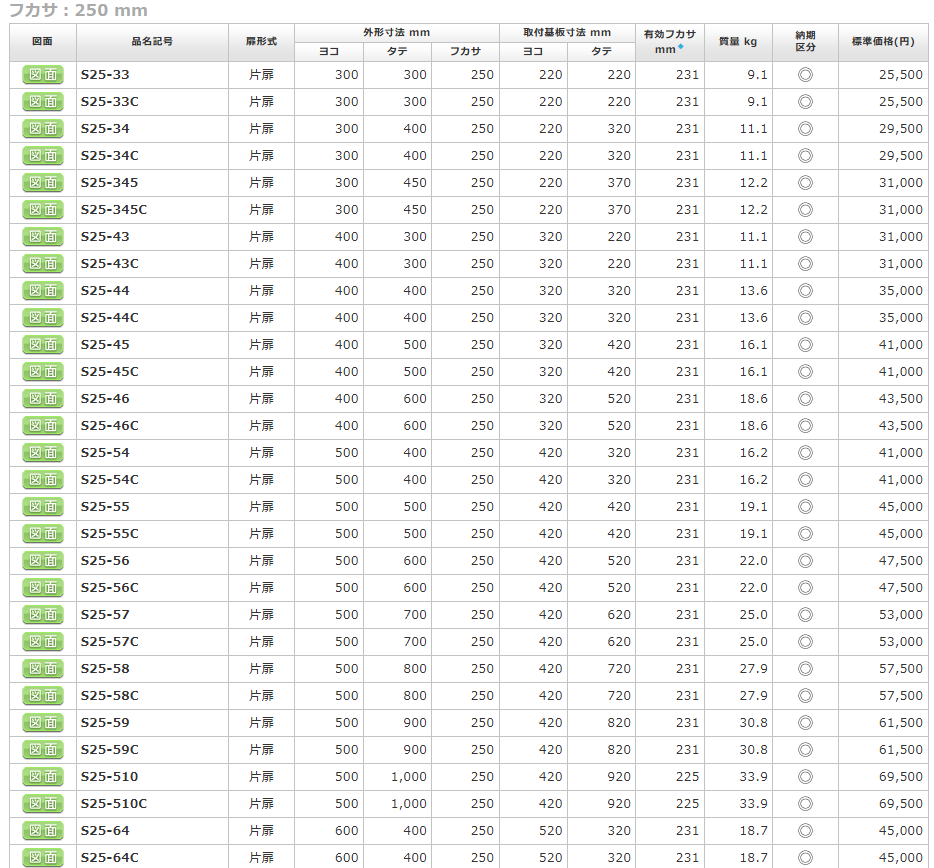The width and height of the screenshot is (934, 868).
Task: Click drawing button for S25-46C
Action: pyautogui.click(x=43, y=426)
